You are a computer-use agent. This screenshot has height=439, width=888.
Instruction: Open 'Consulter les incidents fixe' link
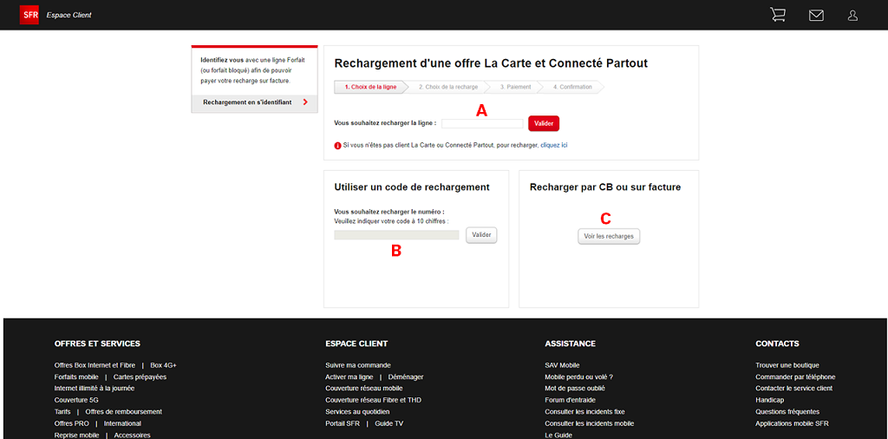point(584,412)
